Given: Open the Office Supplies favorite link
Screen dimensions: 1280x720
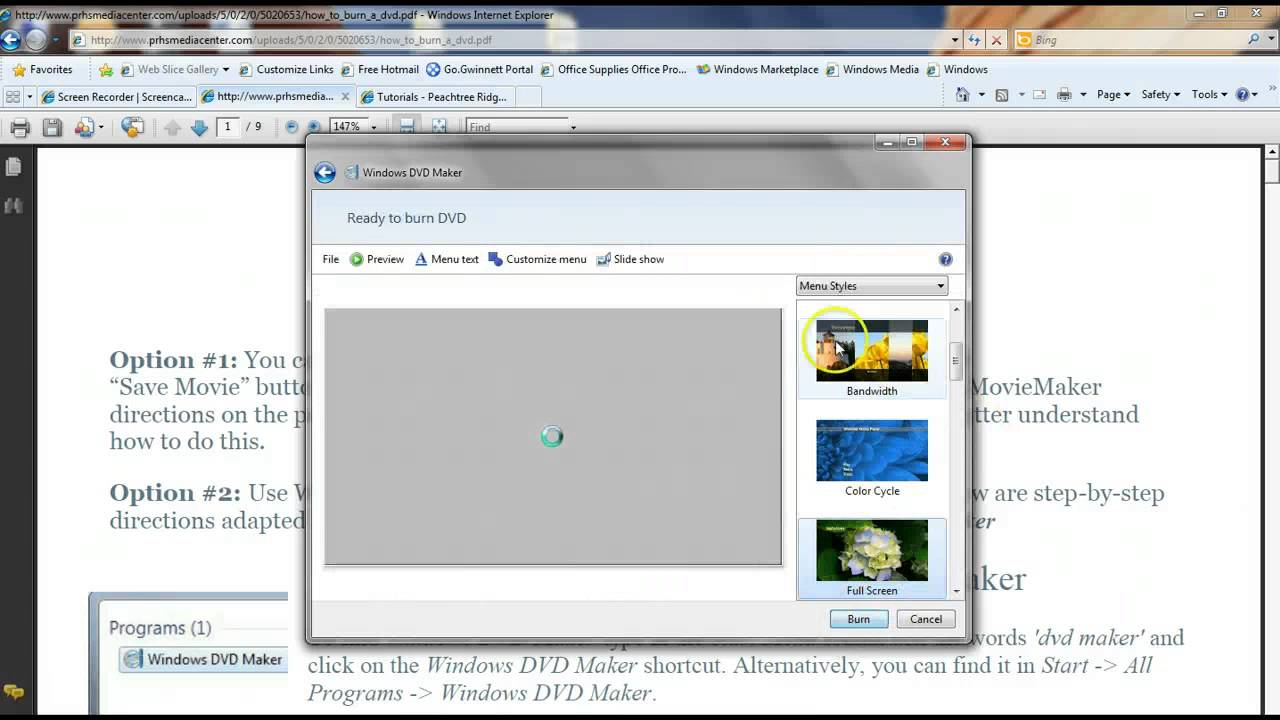Looking at the screenshot, I should [x=614, y=69].
